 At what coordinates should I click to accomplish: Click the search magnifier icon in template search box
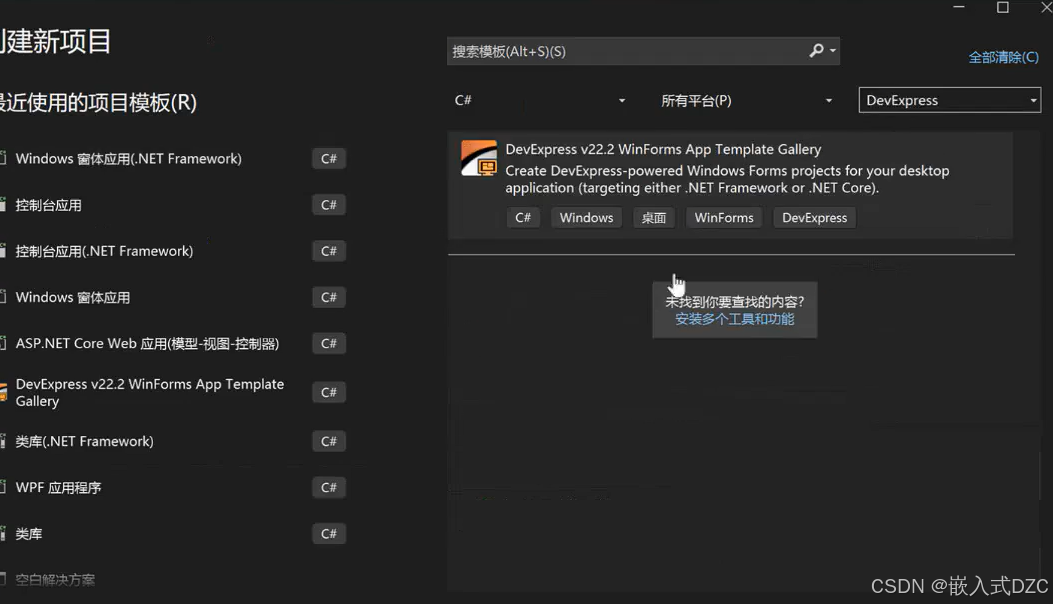pos(816,50)
